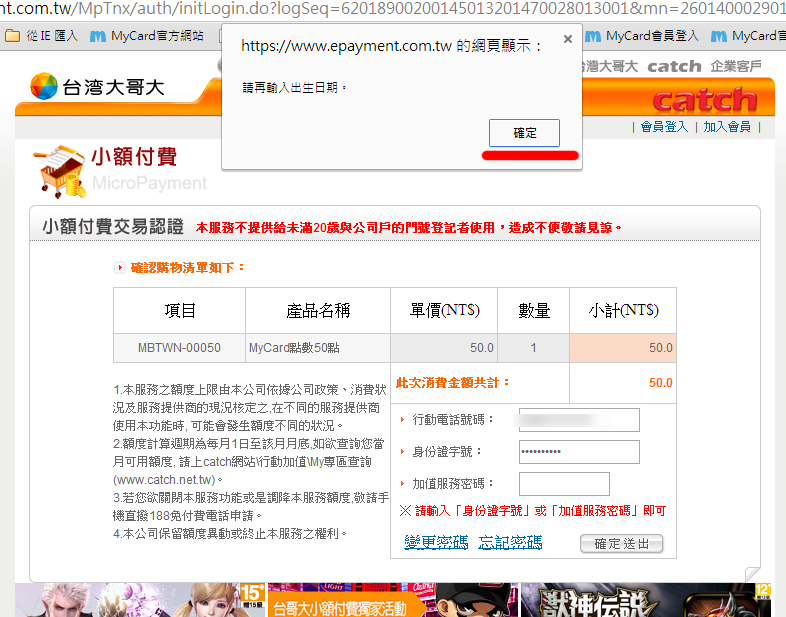Click the 確認購物清單如下 arrow icon
Viewport: 786px width, 617px height.
tap(119, 268)
